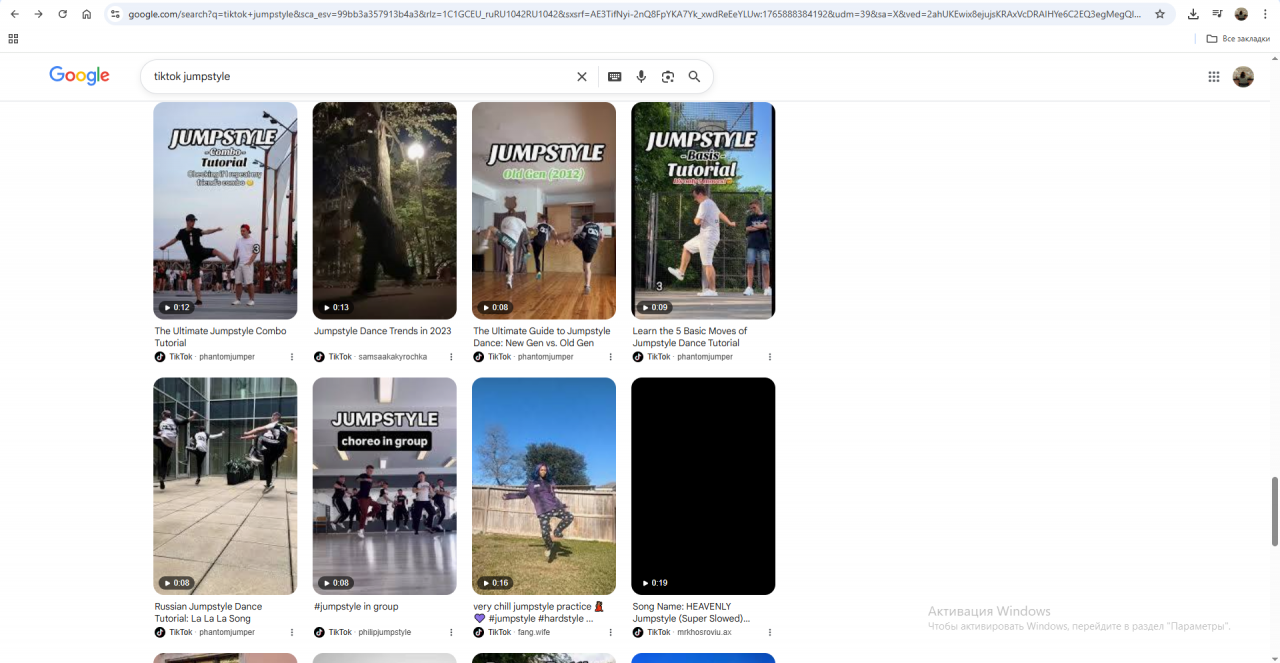Open the all bookmarks folder
Image resolution: width=1280 pixels, height=663 pixels.
click(x=1238, y=38)
